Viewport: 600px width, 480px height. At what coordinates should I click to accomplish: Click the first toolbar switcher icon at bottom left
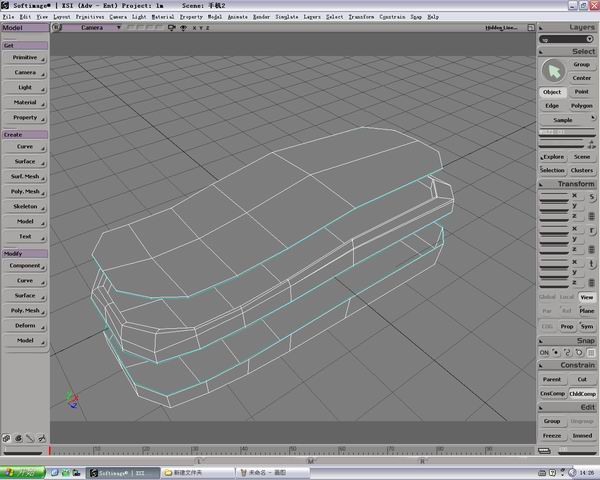6,438
